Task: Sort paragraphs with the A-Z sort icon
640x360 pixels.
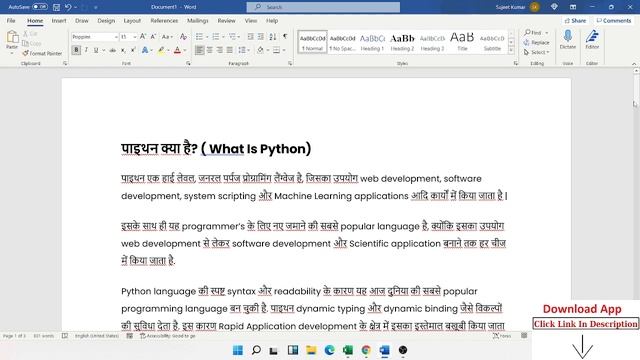Action: [273, 37]
